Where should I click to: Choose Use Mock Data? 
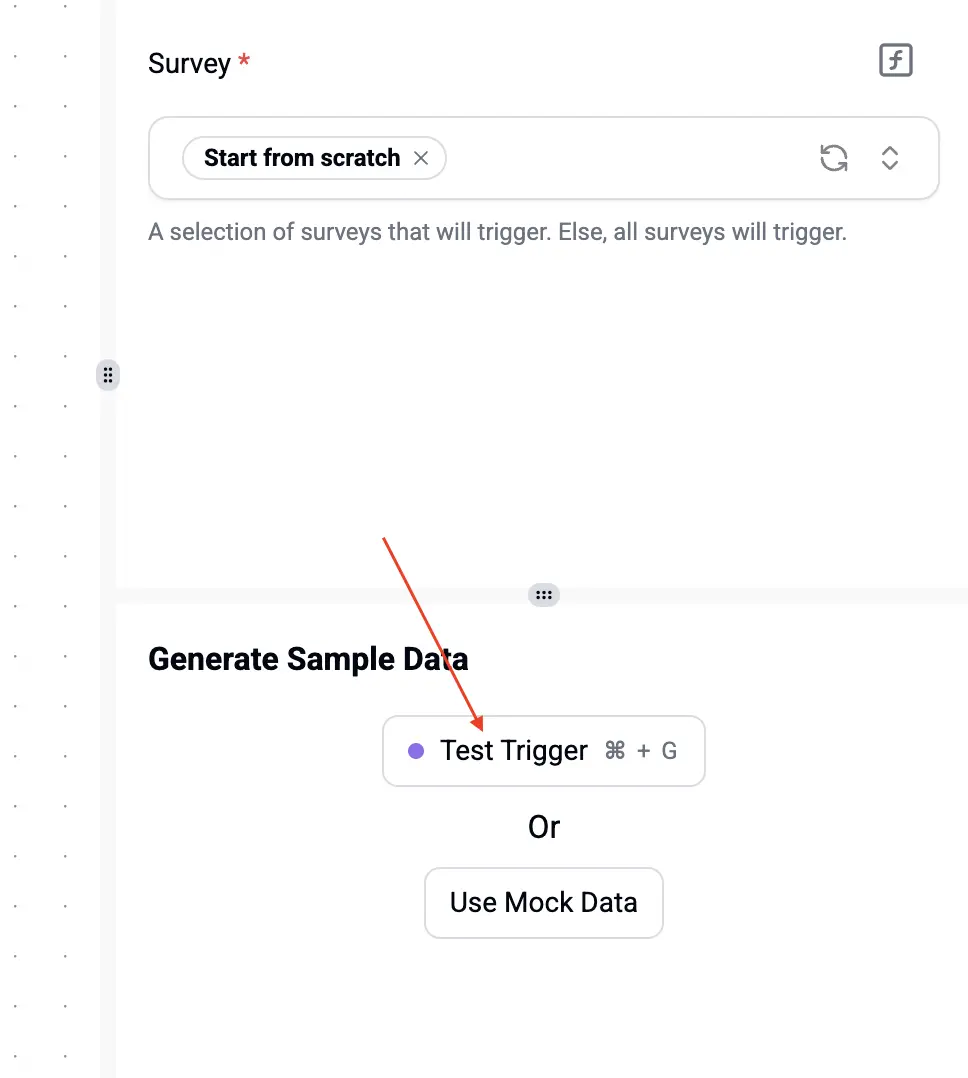click(x=543, y=903)
